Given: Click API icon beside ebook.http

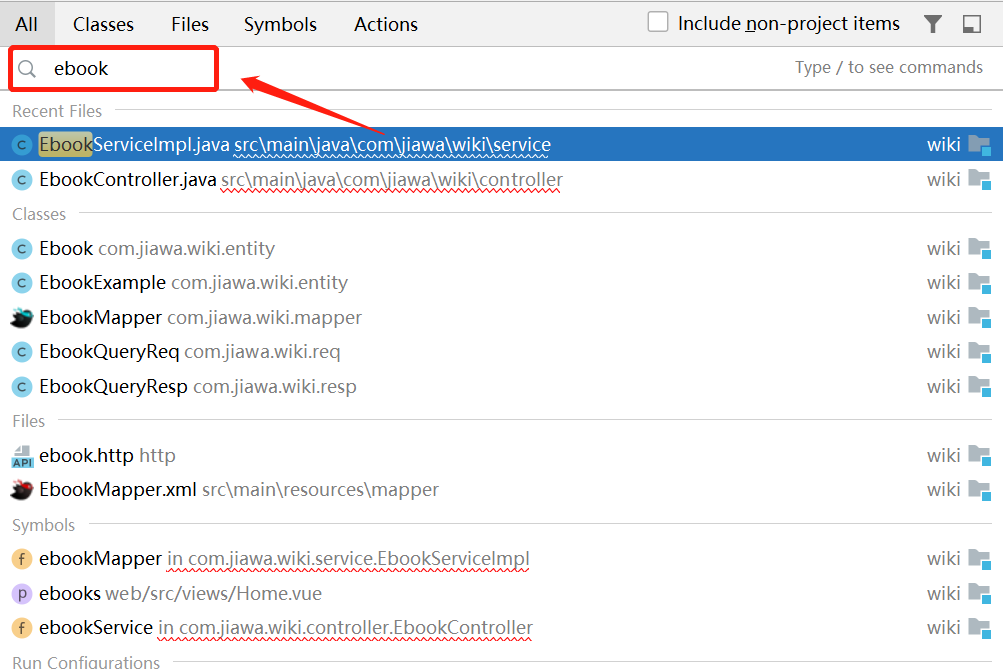Looking at the screenshot, I should (22, 456).
